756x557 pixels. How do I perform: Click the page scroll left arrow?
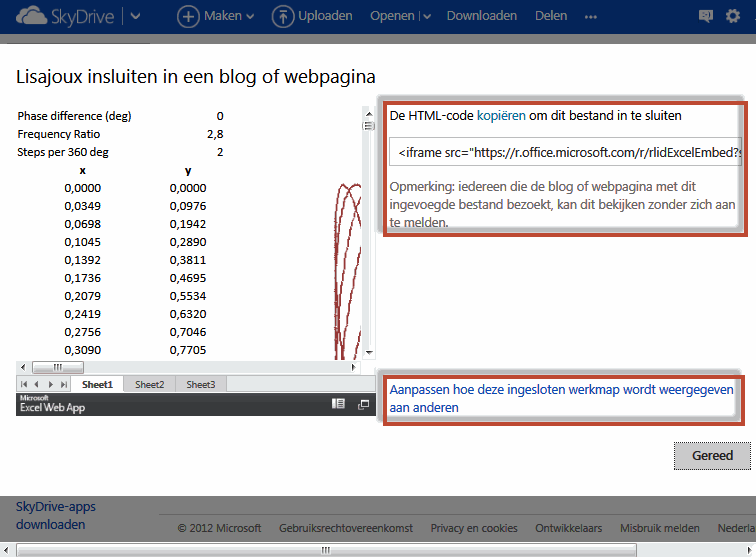[x=6, y=550]
